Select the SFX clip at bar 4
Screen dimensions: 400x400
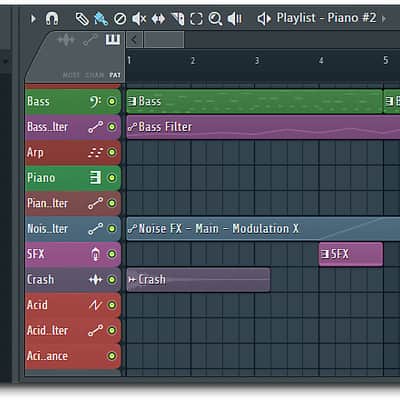[x=351, y=254]
